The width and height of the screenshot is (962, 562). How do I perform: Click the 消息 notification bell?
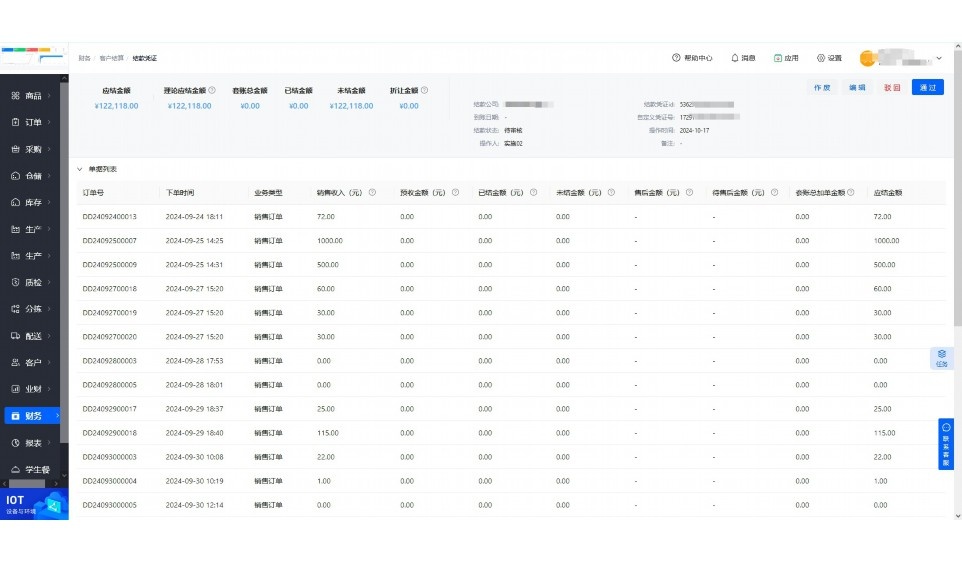pyautogui.click(x=735, y=58)
